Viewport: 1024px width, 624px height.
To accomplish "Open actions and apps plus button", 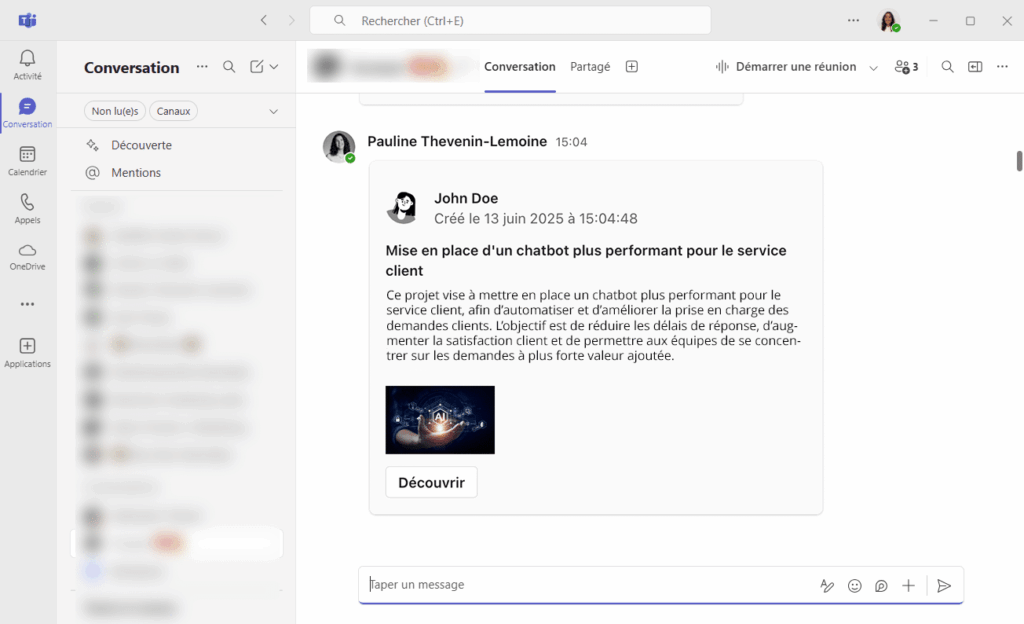I will pos(908,585).
